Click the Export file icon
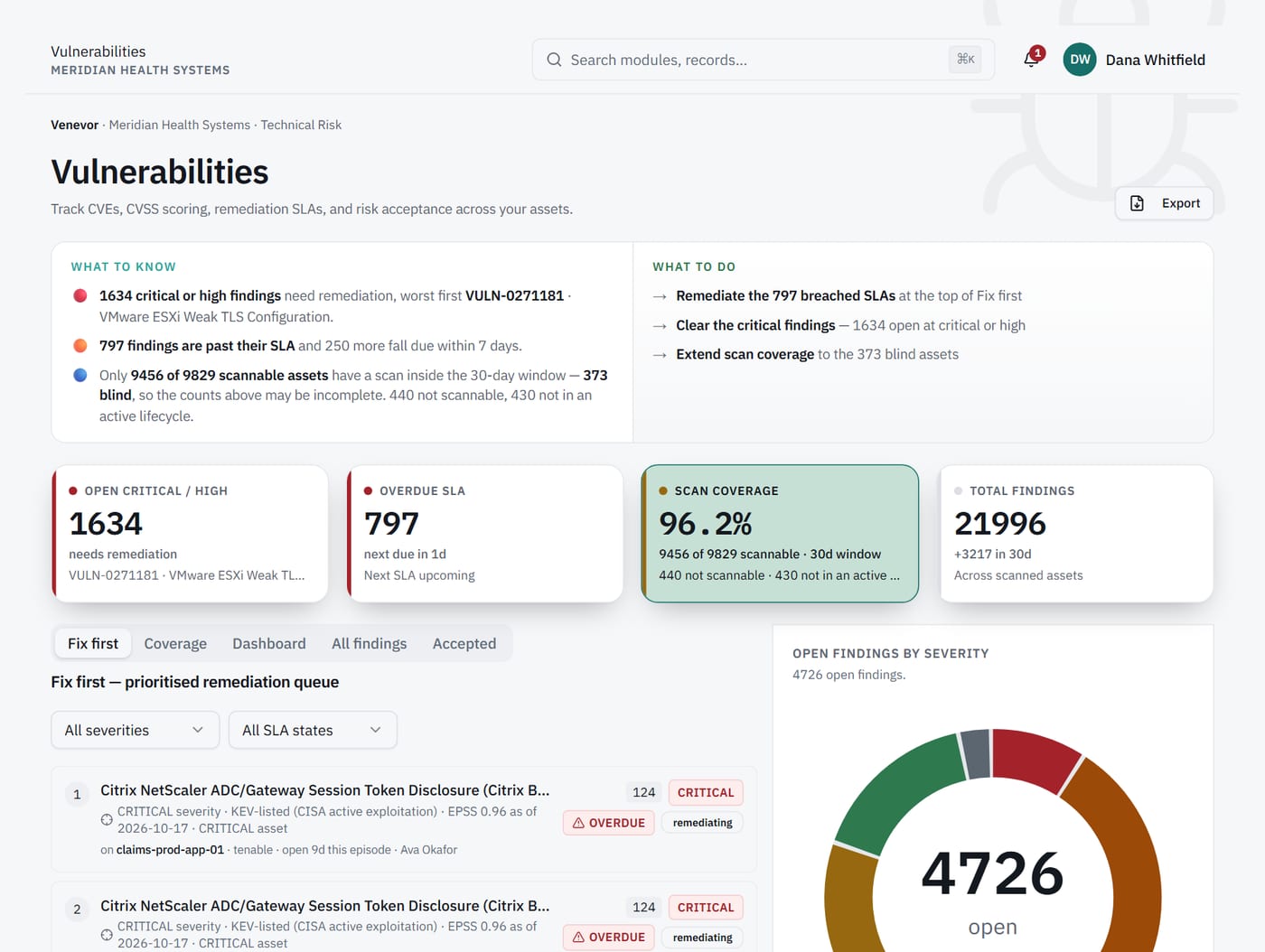1265x952 pixels. pyautogui.click(x=1138, y=203)
